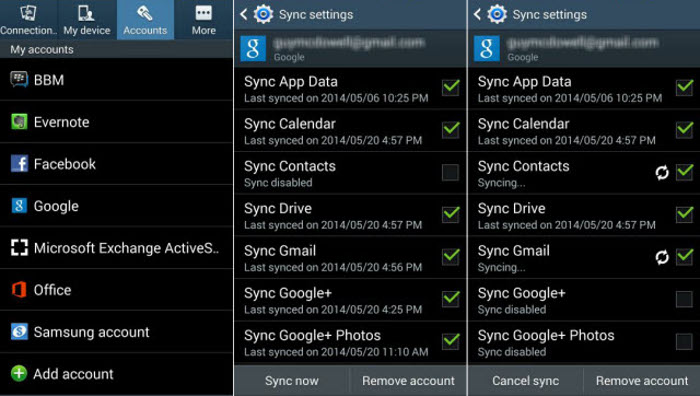Viewport: 700px width, 396px height.
Task: Open BBM account entry
Action: [116, 80]
